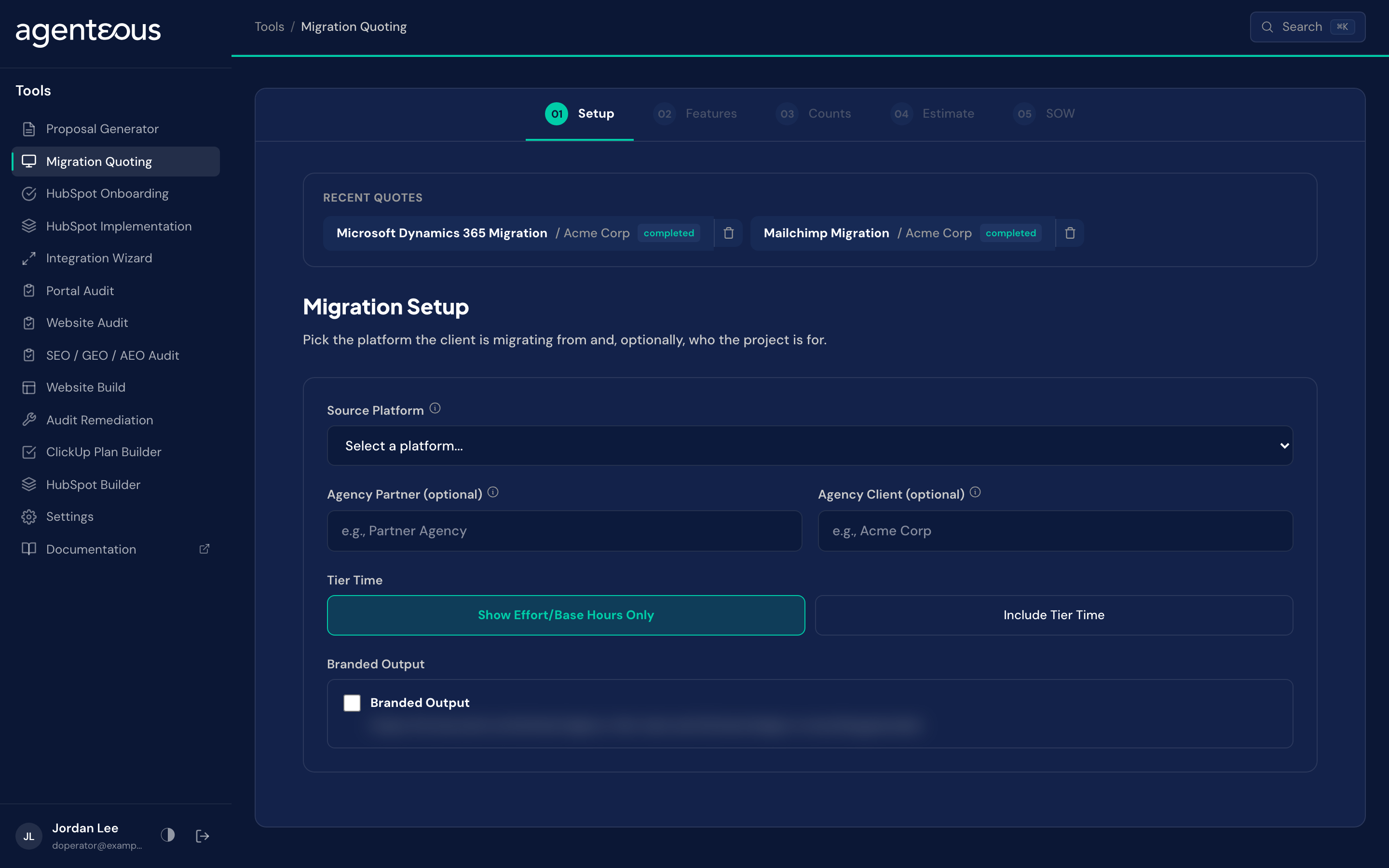Open Audit Remediation in the sidebar
This screenshot has width=1389, height=868.
115,420
